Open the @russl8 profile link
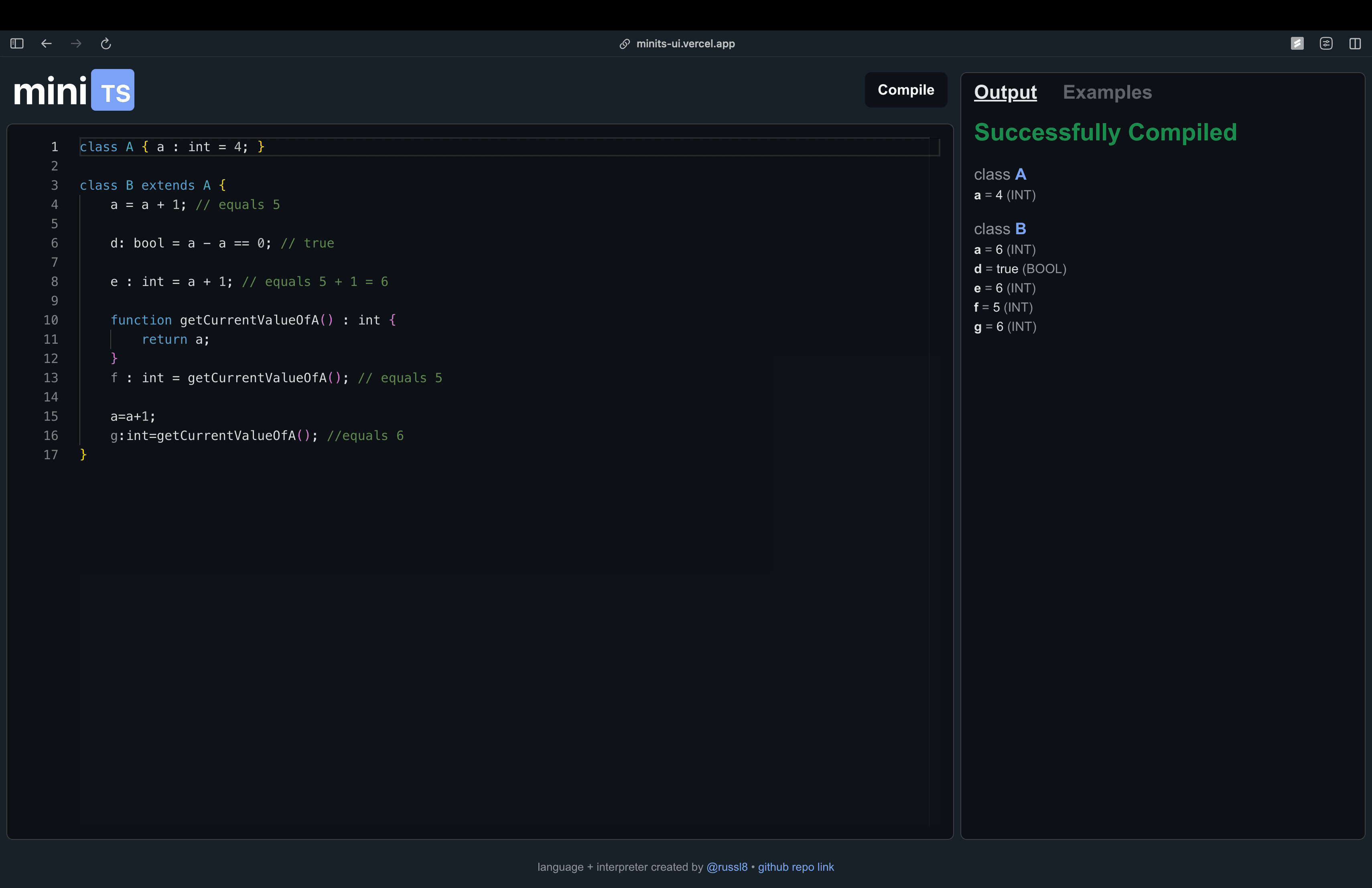The width and height of the screenshot is (1372, 888). 727,867
